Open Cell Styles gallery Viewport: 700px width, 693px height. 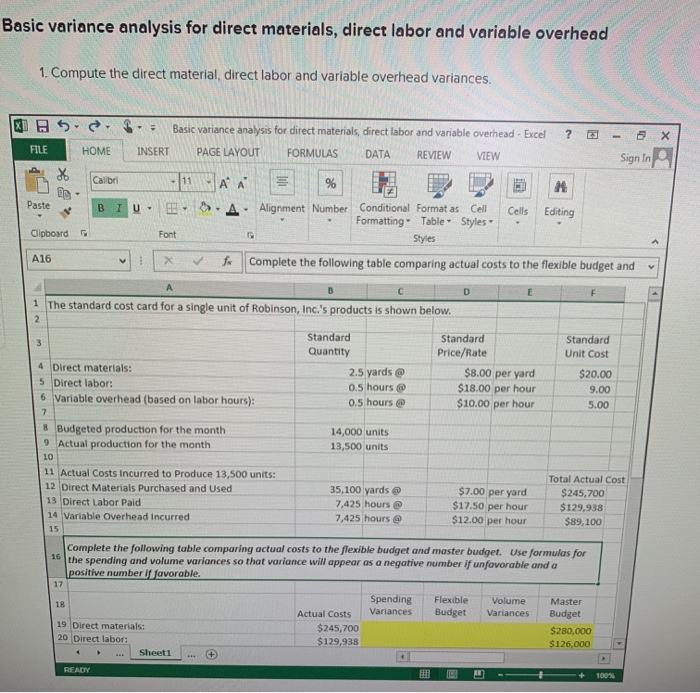(478, 200)
